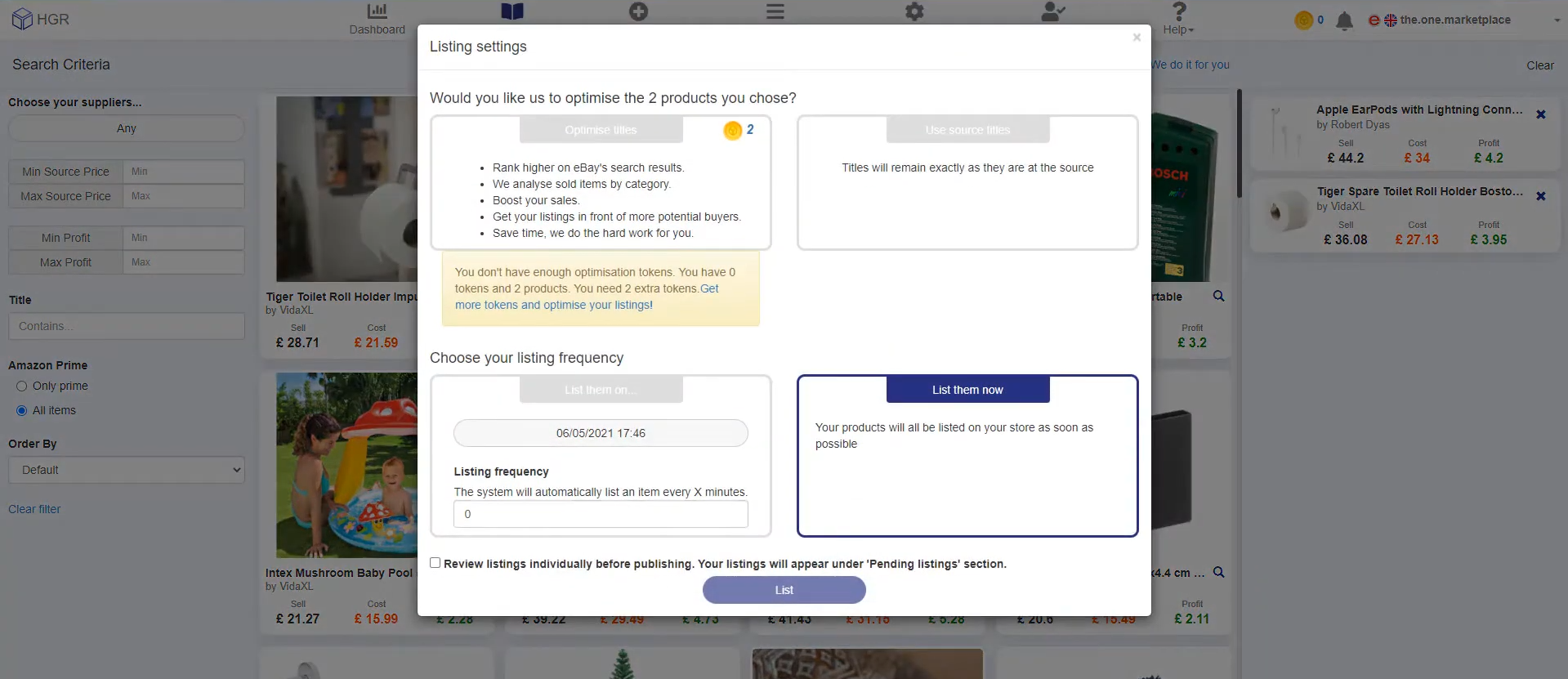The image size is (1568, 679).
Task: Click magnifier icon on the Bosch product card
Action: [1218, 296]
